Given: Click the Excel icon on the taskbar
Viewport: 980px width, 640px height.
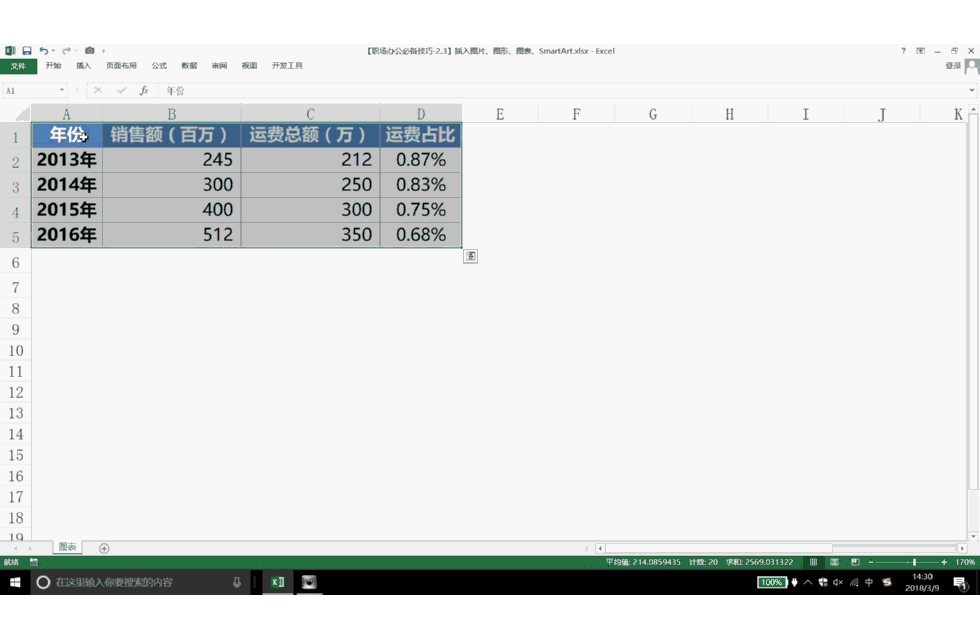Looking at the screenshot, I should pyautogui.click(x=278, y=582).
